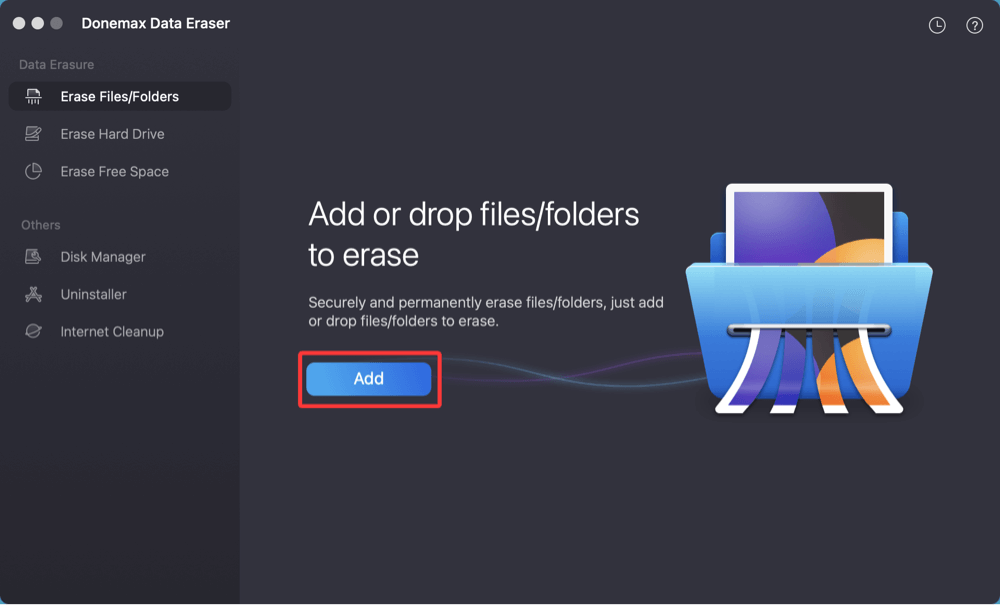Click the Disk Manager sidebar icon

(x=34, y=257)
